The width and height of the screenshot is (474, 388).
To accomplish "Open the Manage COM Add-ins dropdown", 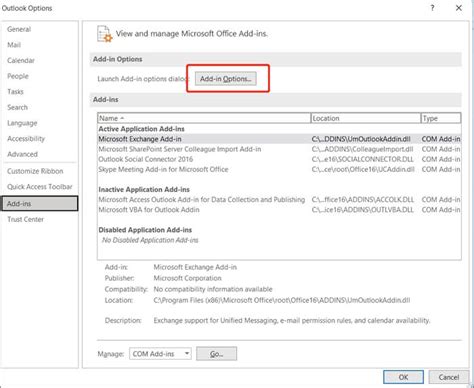I will coord(160,354).
